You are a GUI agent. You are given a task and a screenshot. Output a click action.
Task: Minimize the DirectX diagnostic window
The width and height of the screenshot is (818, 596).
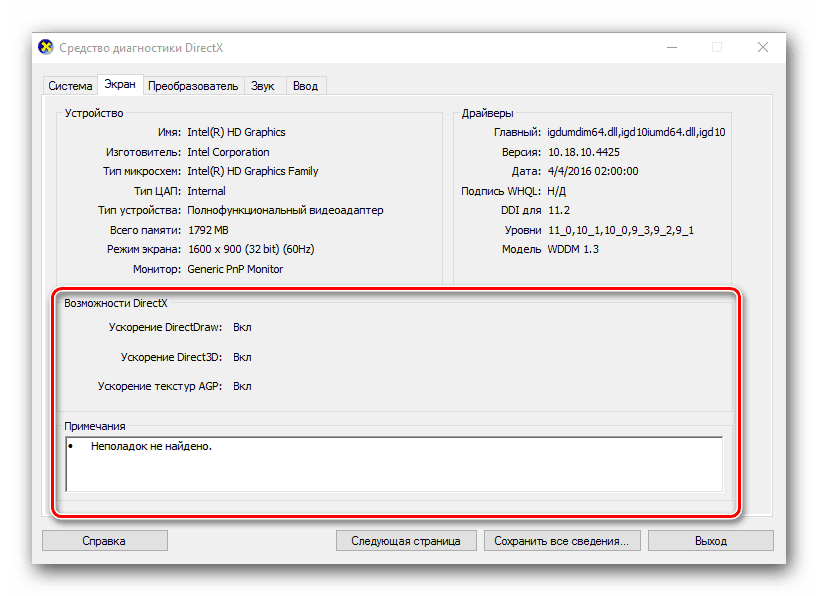point(672,47)
